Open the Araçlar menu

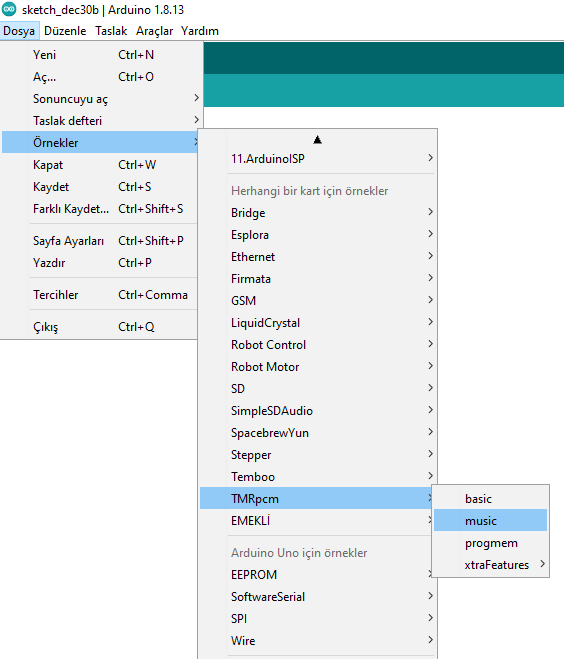(154, 31)
